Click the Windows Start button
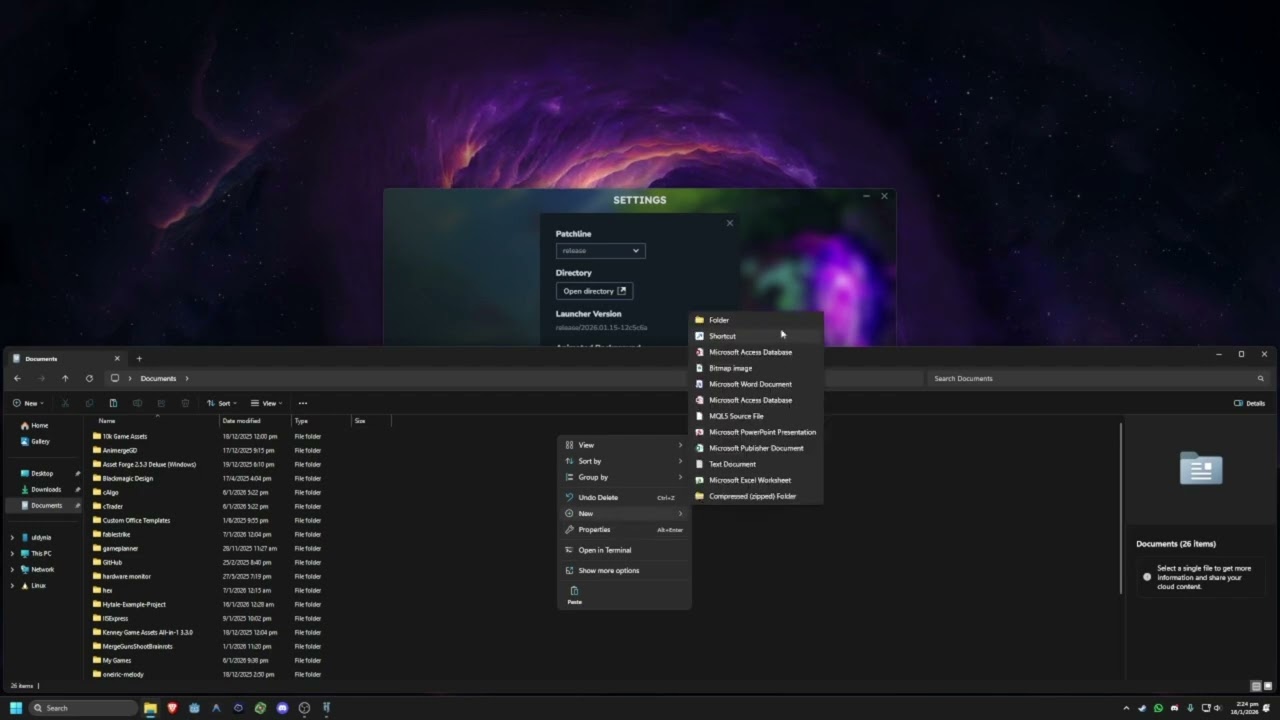Image resolution: width=1280 pixels, height=720 pixels. point(16,708)
